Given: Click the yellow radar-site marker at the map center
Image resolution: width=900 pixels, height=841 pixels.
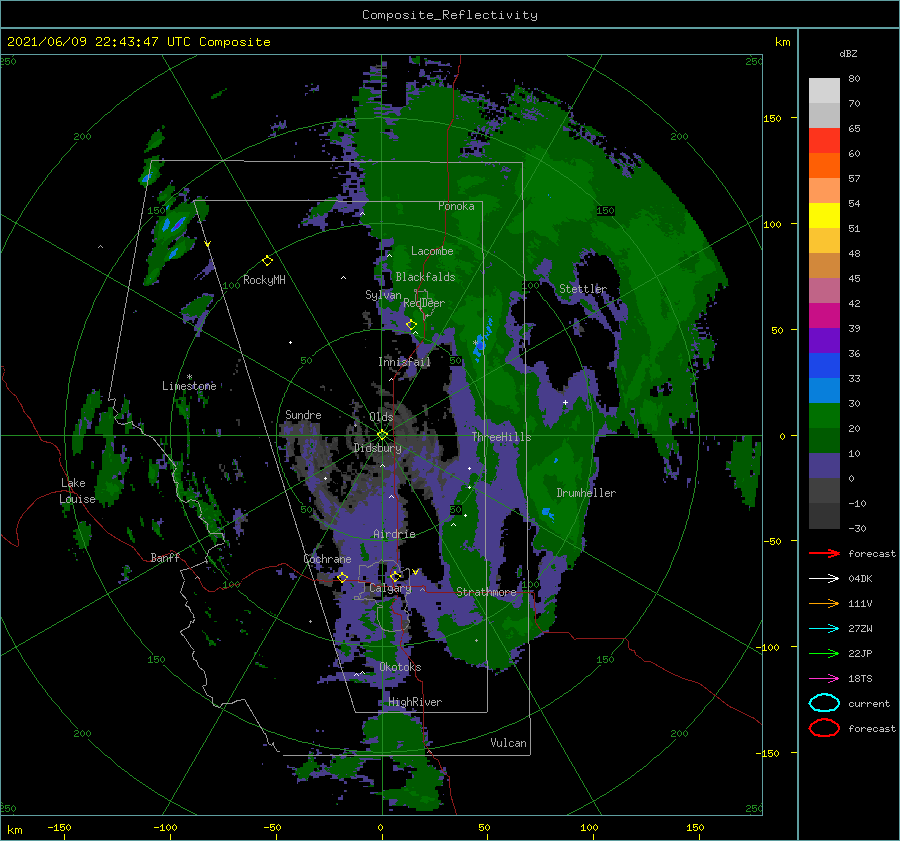Looking at the screenshot, I should click(382, 435).
